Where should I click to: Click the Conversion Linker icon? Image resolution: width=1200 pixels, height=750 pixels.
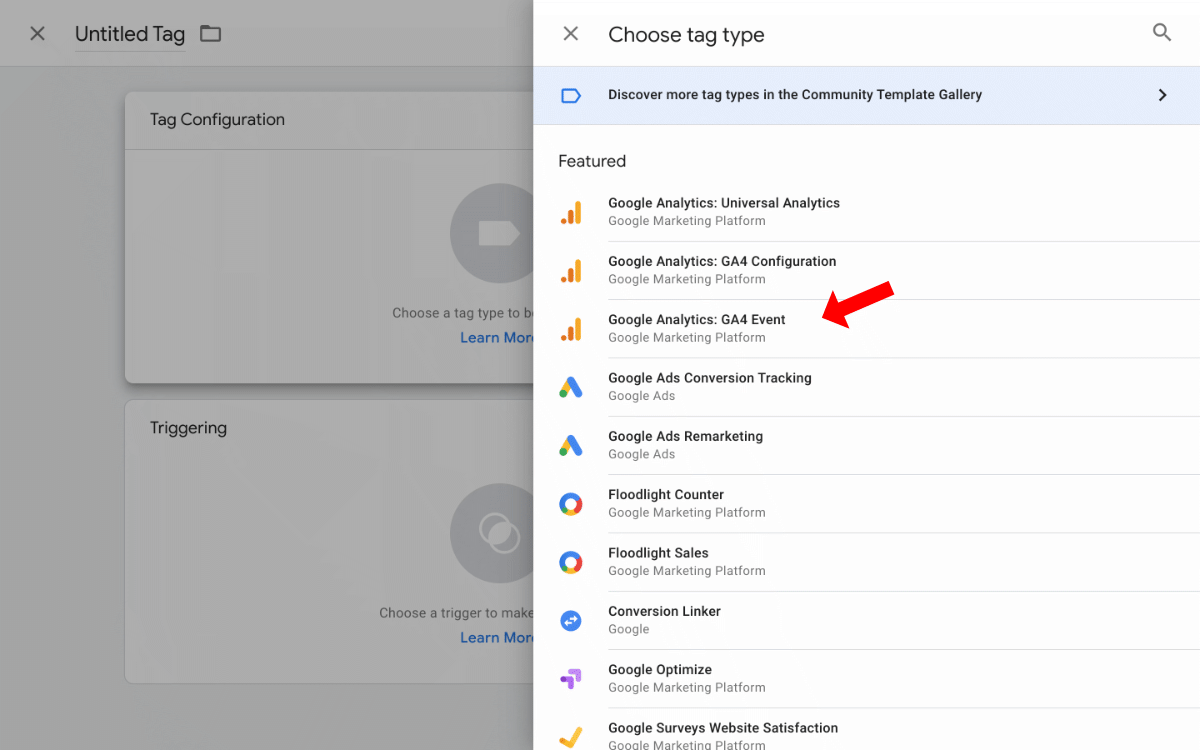571,620
